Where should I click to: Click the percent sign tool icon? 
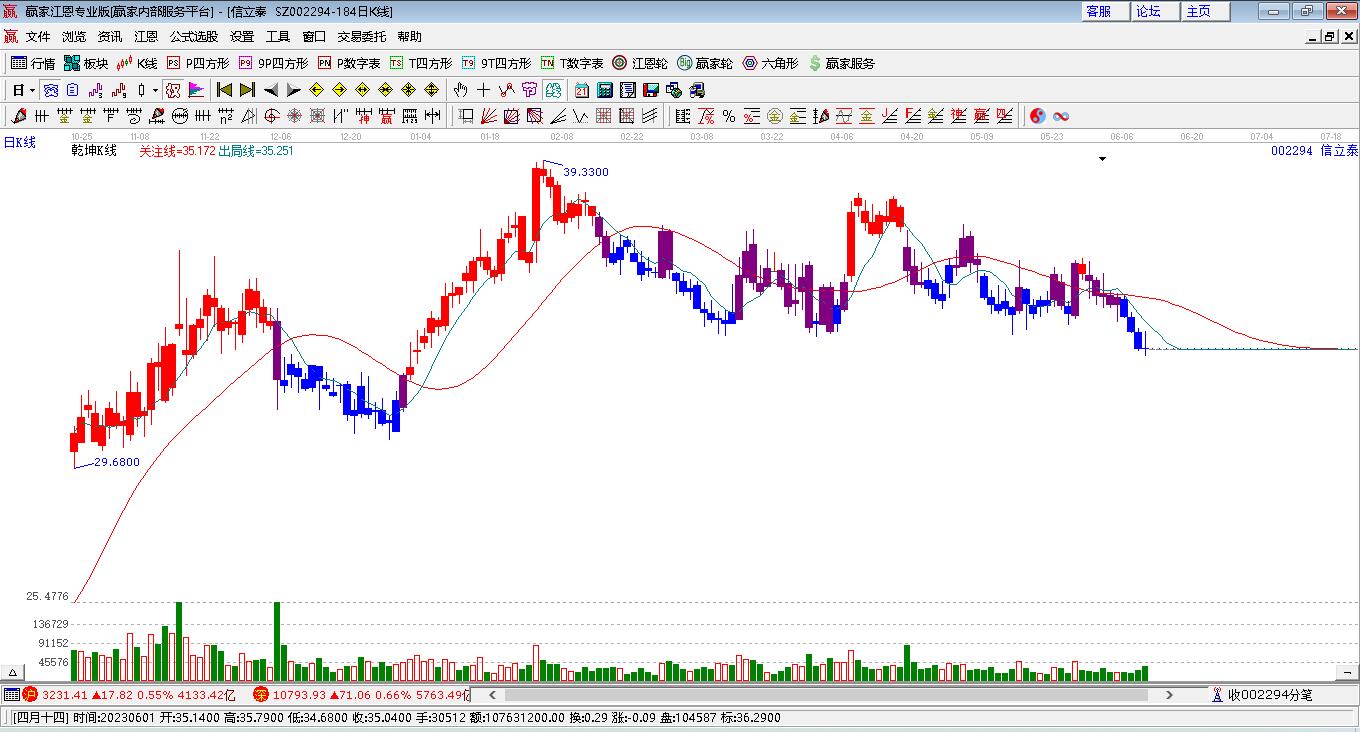(x=729, y=116)
